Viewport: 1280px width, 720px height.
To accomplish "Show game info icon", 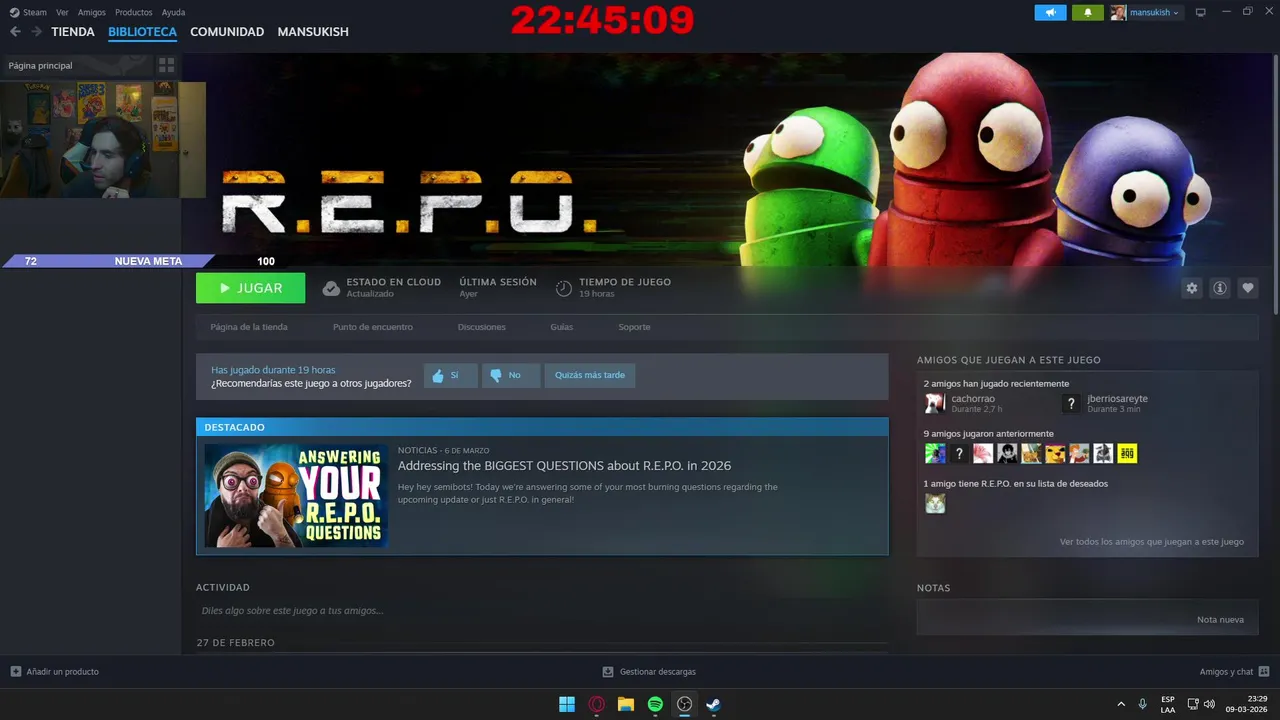I will 1220,288.
